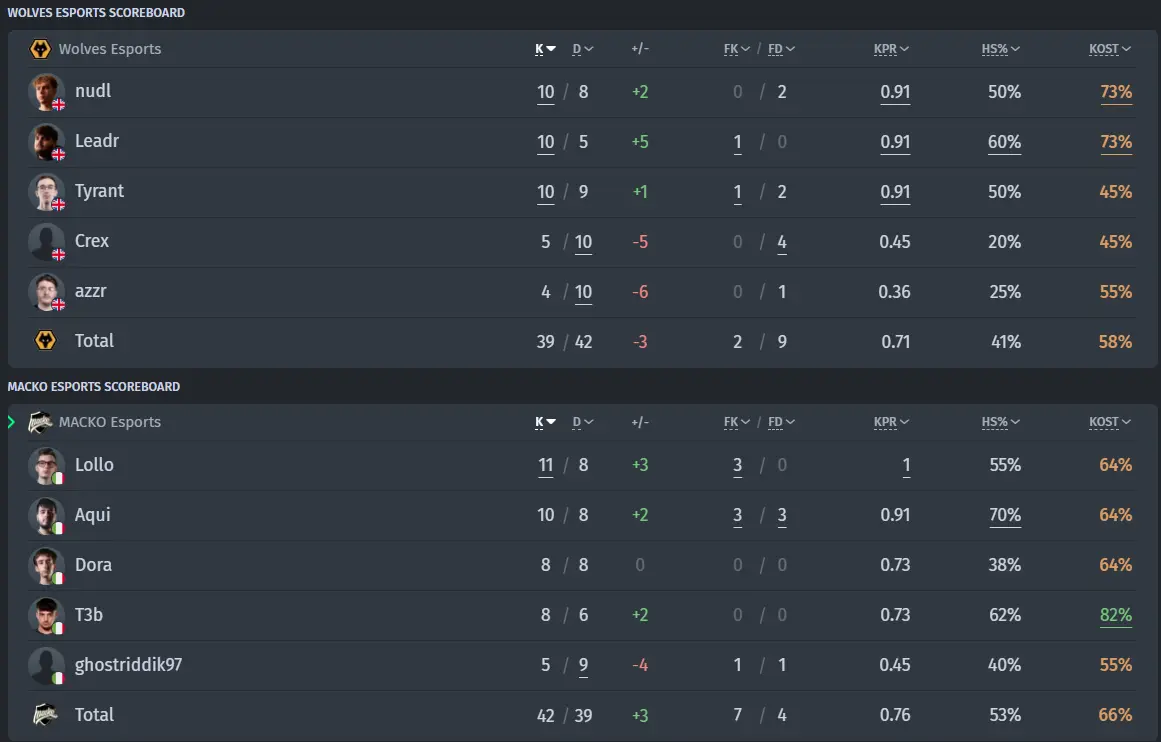The height and width of the screenshot is (742, 1161).
Task: Sort Wolves table by KOST column
Action: pyautogui.click(x=1109, y=49)
